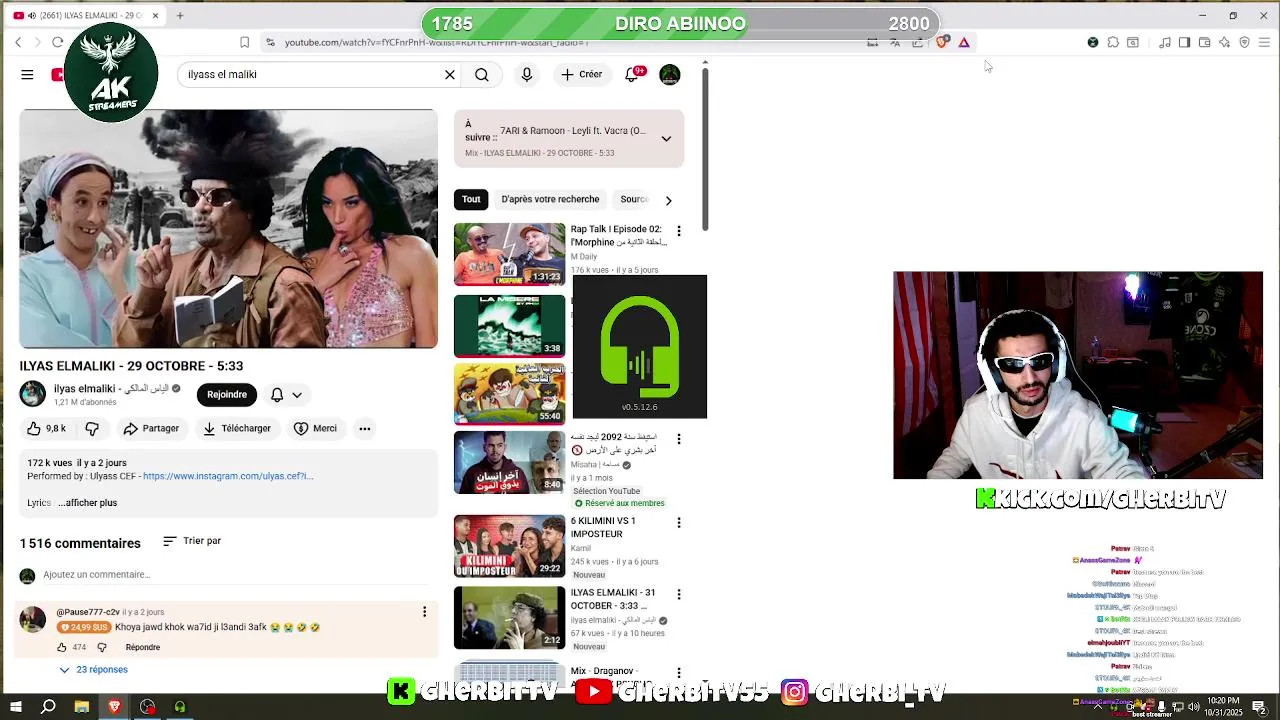The image size is (1280, 720).
Task: Start voice search with the microphone
Action: coord(527,75)
